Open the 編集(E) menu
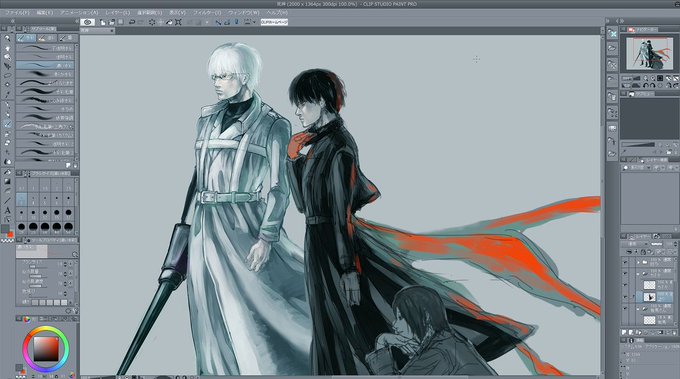The image size is (680, 379). pyautogui.click(x=44, y=13)
